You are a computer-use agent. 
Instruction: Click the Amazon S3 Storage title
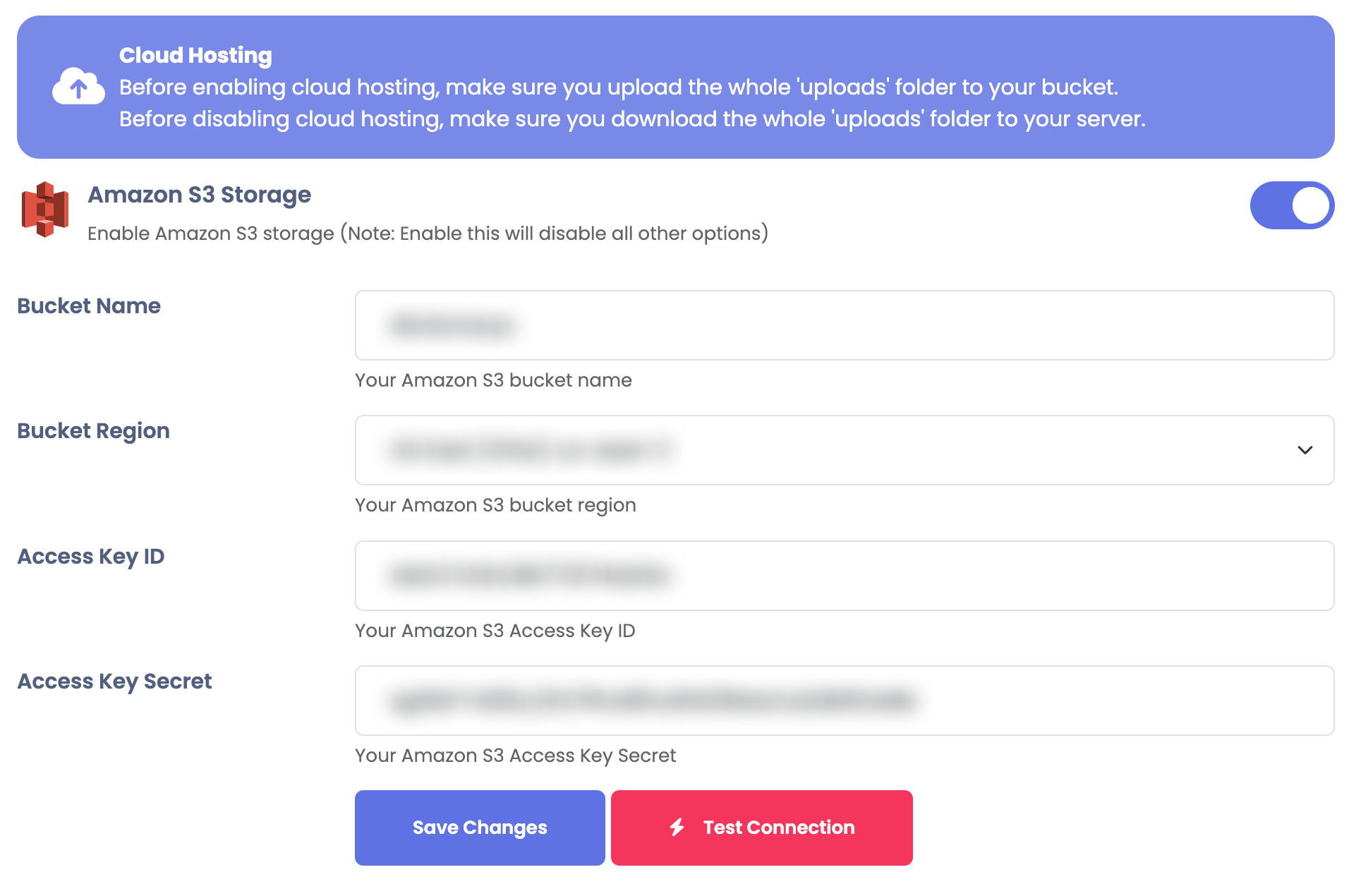(x=199, y=195)
